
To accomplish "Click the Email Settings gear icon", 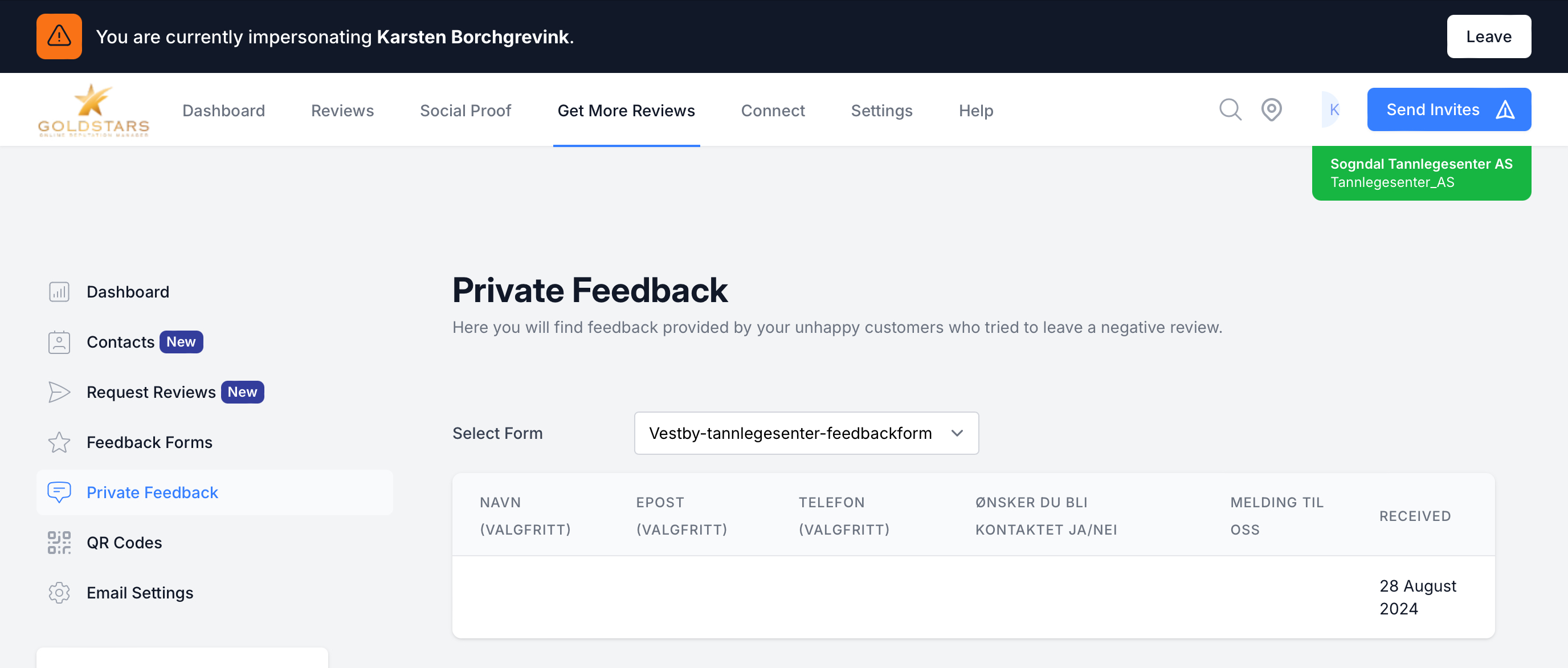I will pyautogui.click(x=59, y=593).
